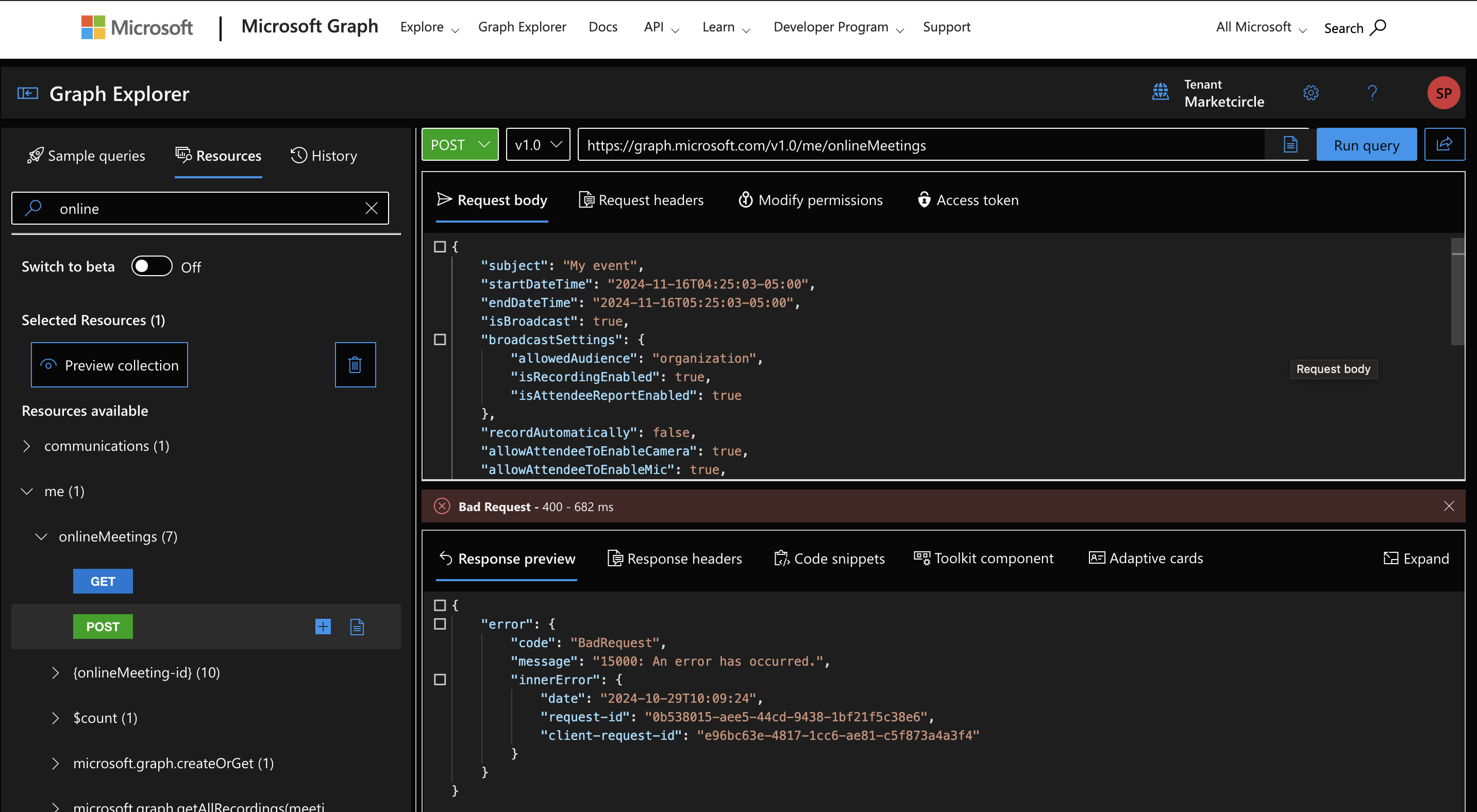Viewport: 1477px width, 812px height.
Task: Switch to the Access token tab
Action: (968, 200)
